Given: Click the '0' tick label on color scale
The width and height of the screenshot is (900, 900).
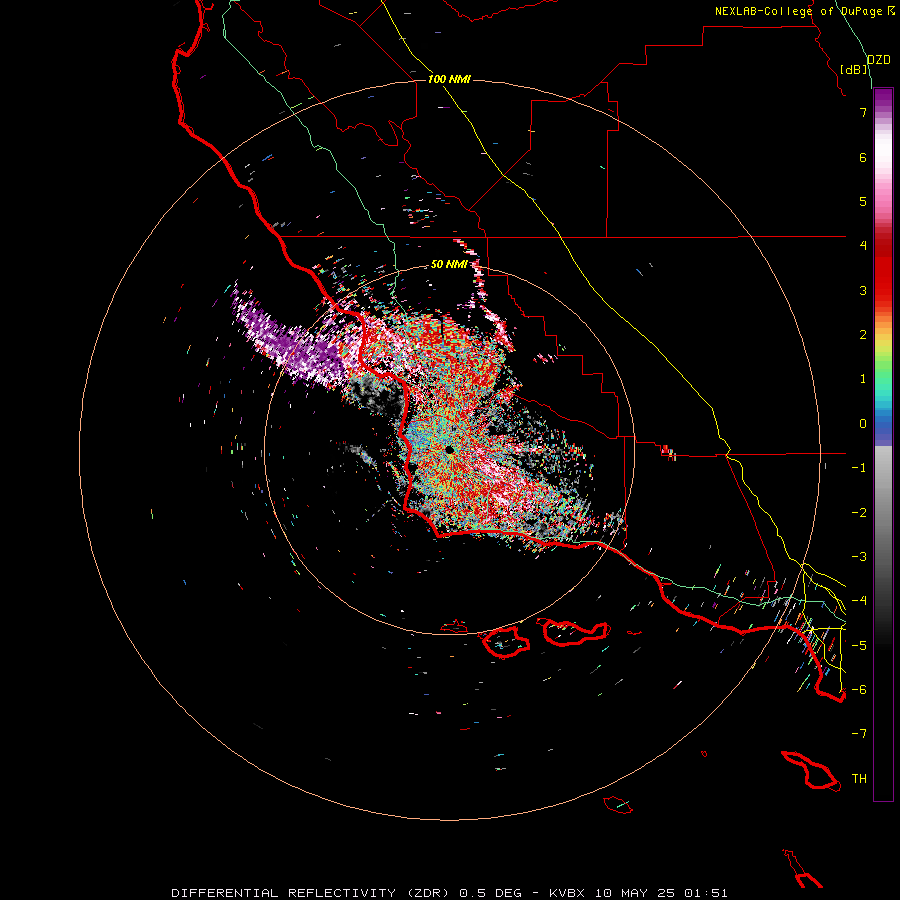Looking at the screenshot, I should tap(863, 424).
